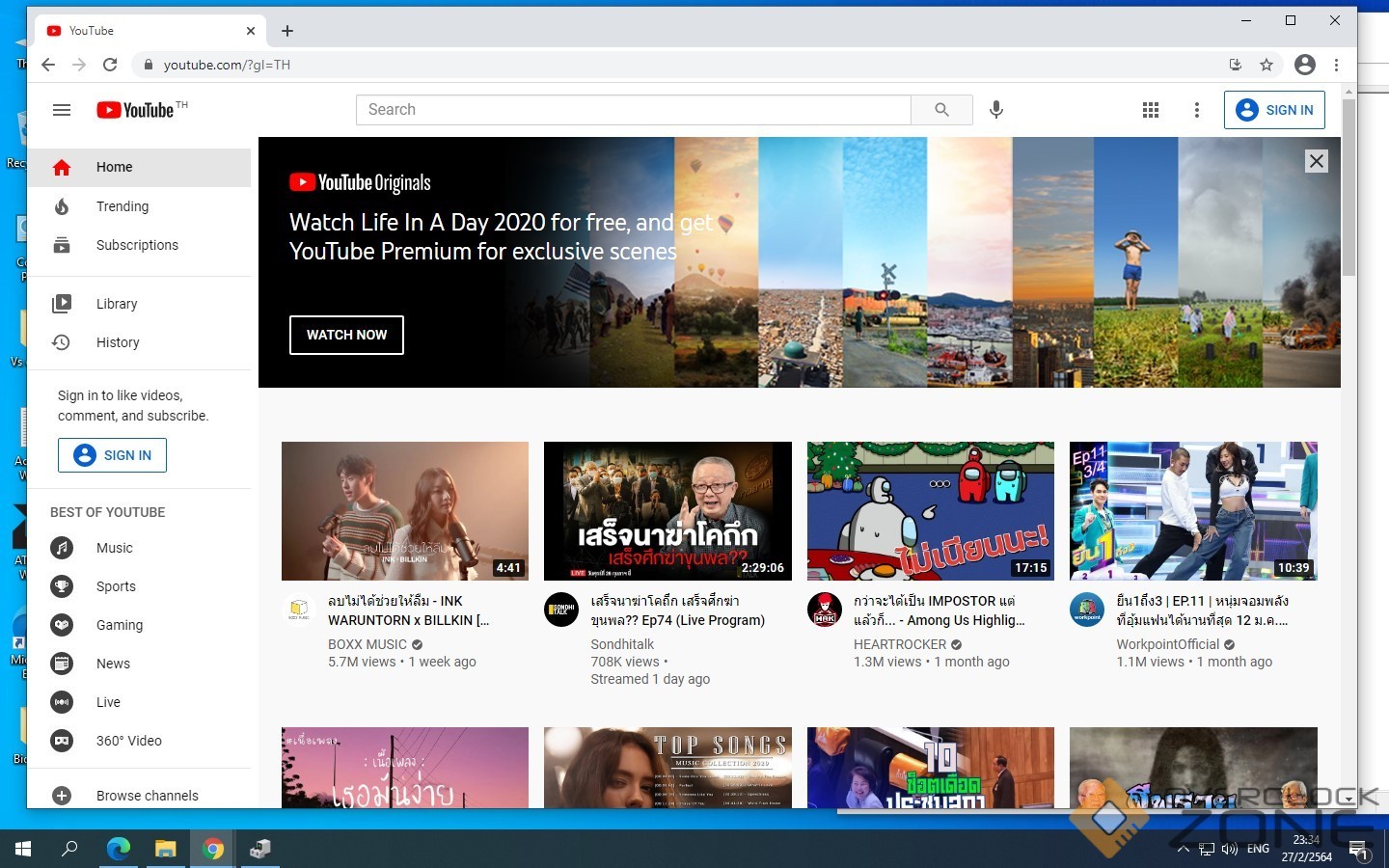Click Sign In button in header
Viewport: 1389px width, 868px height.
tap(1274, 110)
